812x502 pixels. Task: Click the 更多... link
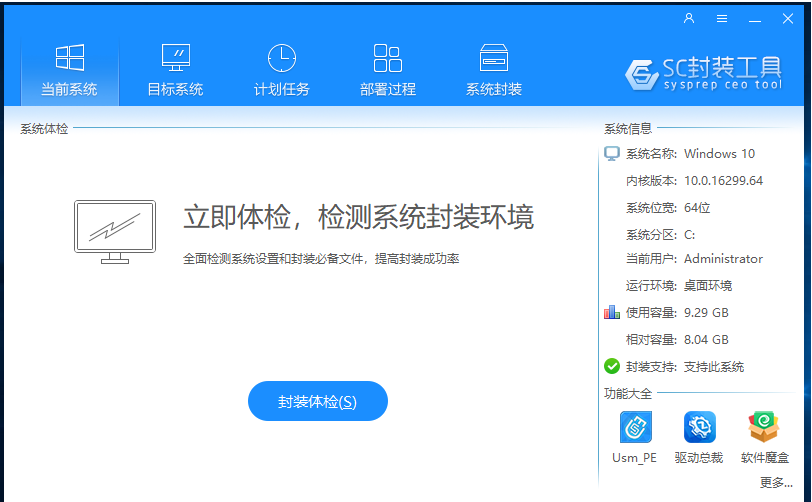point(776,482)
